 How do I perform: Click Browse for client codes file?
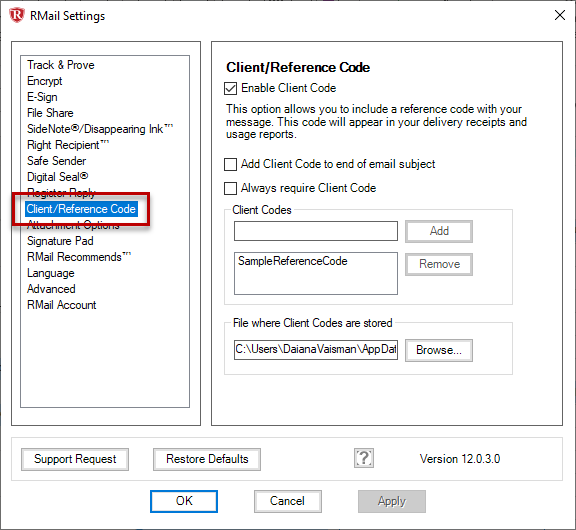(x=439, y=350)
